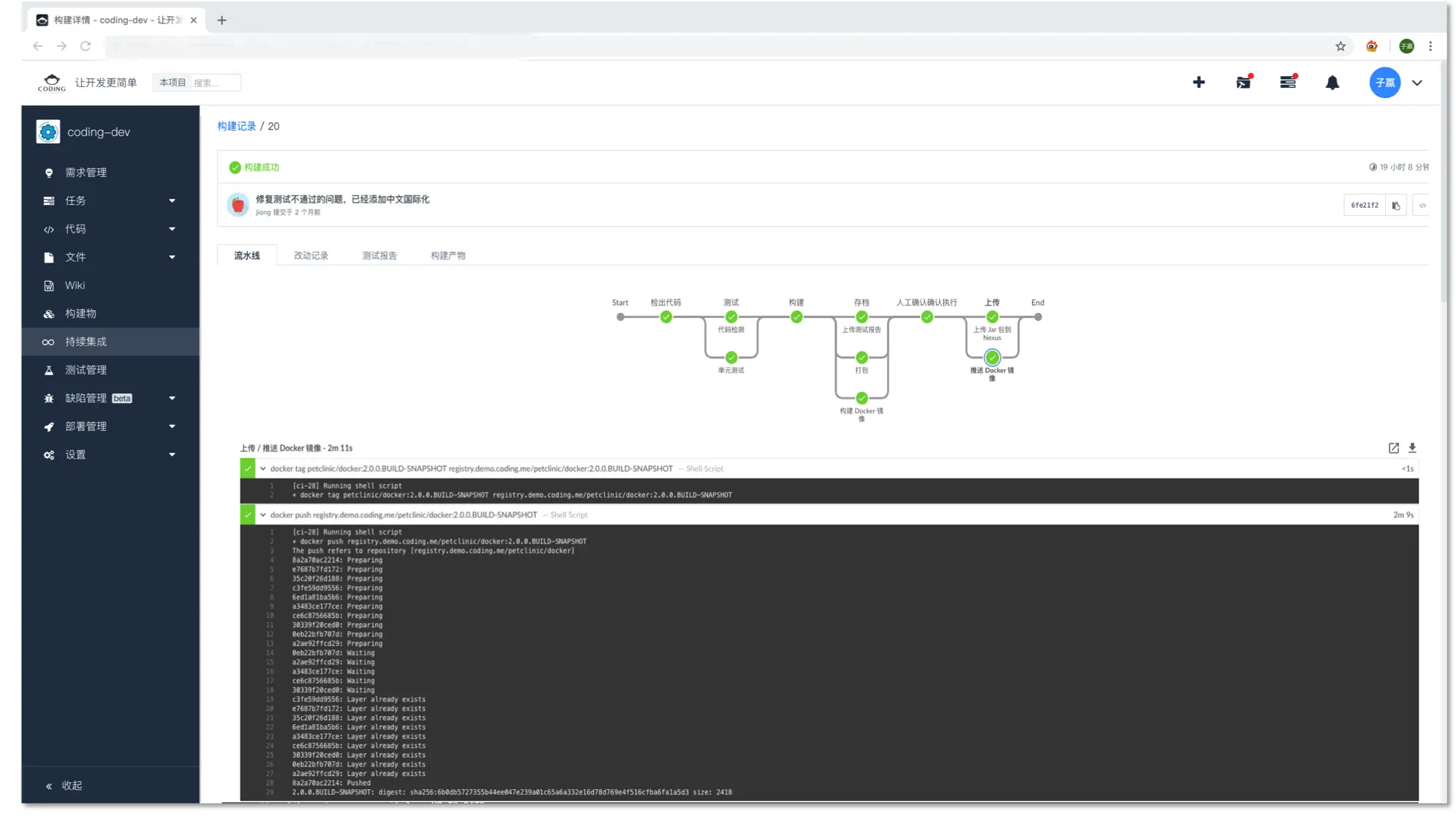Click the plus create icon in header
Screen dimensions: 1456x833
click(x=1198, y=83)
